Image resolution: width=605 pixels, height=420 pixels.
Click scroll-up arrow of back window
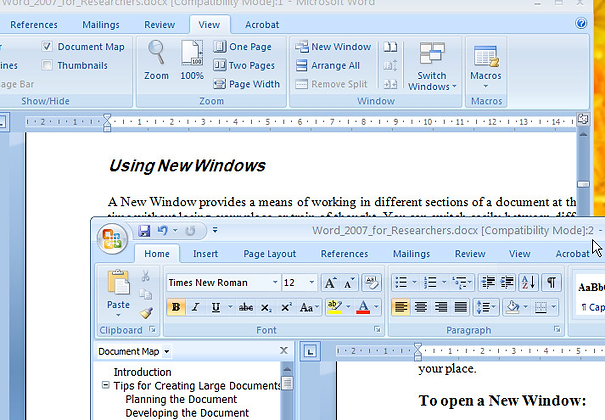[583, 134]
